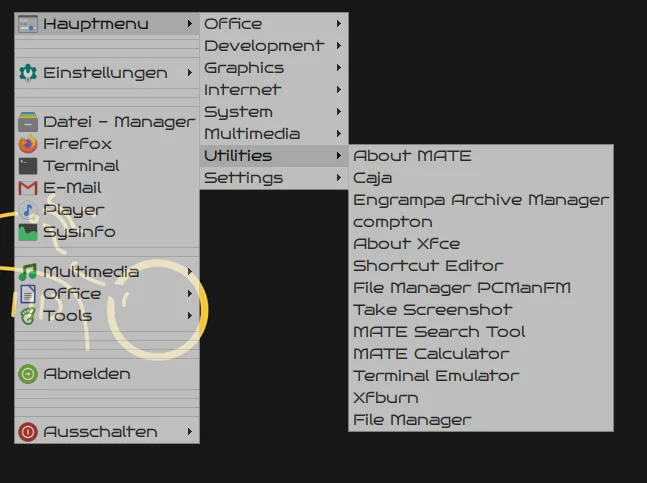
Task: Open the Tools entry in the main menu
Action: point(107,316)
